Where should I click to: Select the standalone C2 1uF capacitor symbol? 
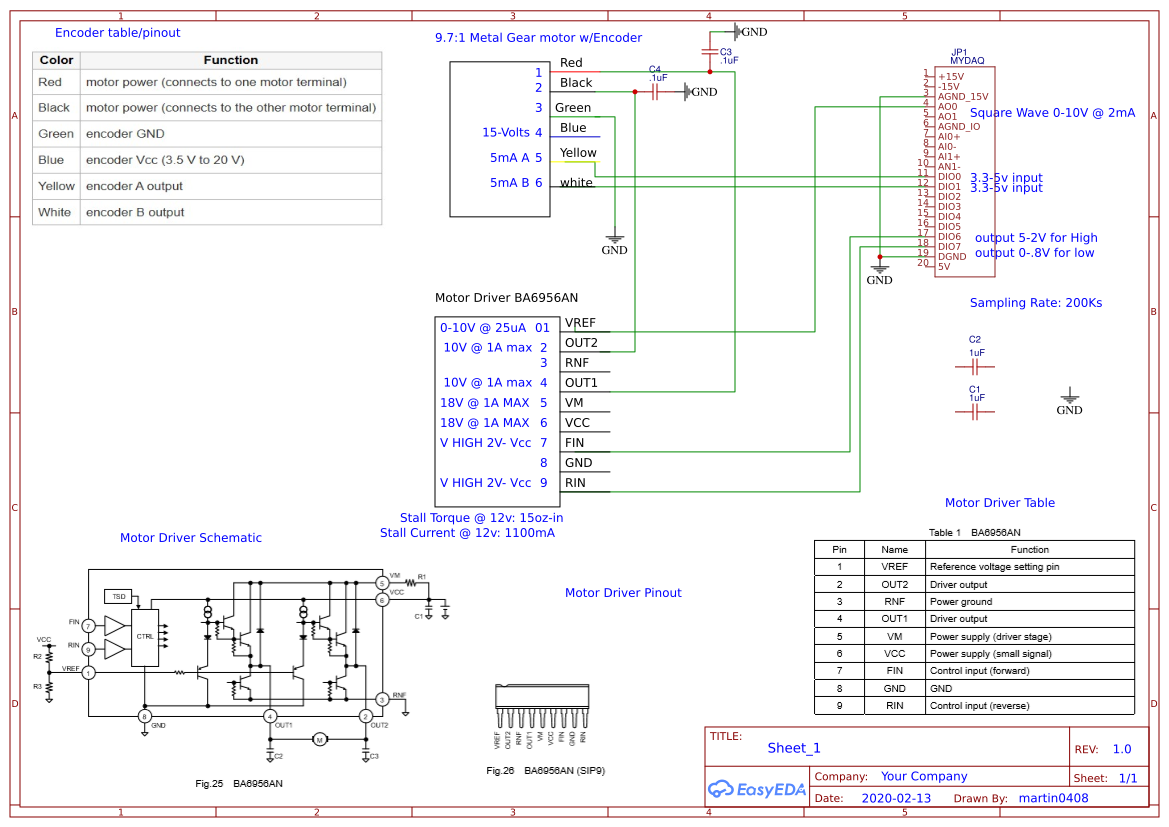tap(975, 366)
